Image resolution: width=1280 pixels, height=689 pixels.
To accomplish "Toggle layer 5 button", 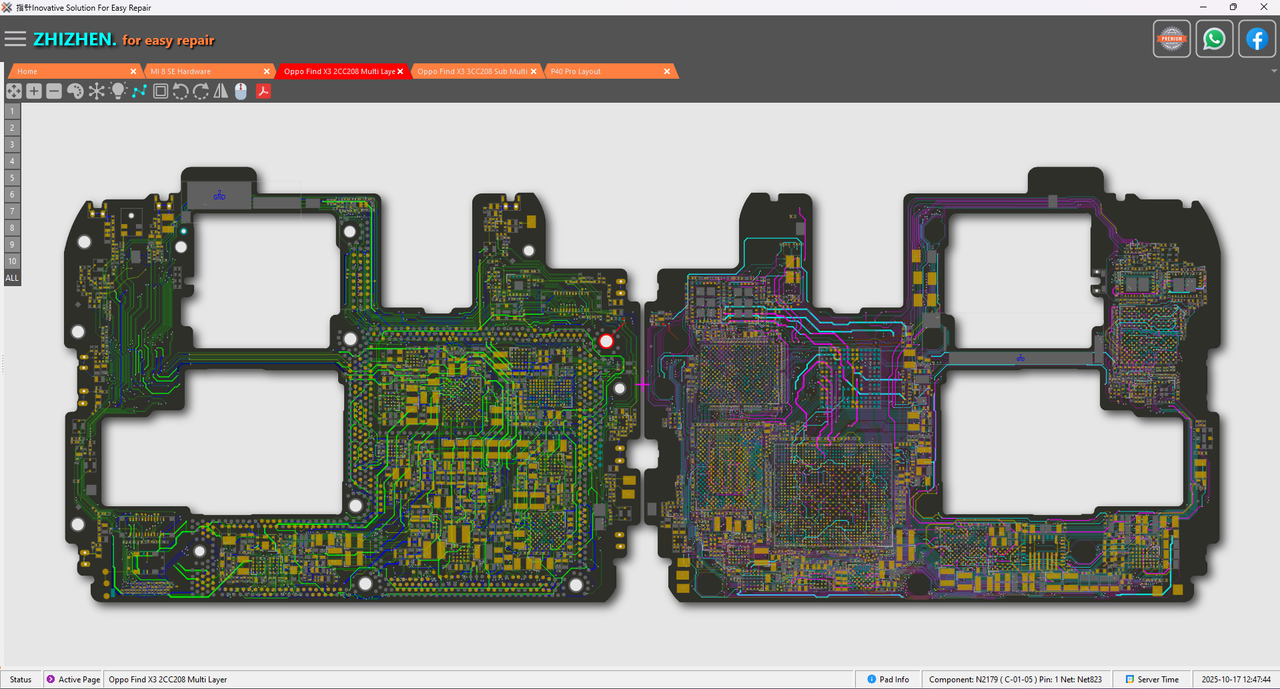I will pyautogui.click(x=12, y=178).
